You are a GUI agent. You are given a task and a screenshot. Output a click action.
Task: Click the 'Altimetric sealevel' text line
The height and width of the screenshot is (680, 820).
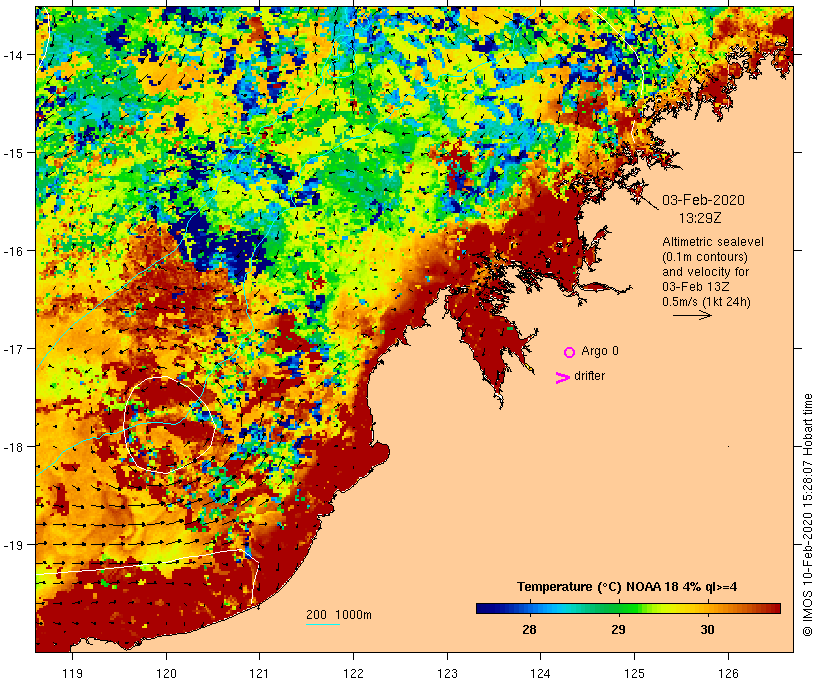coord(712,242)
